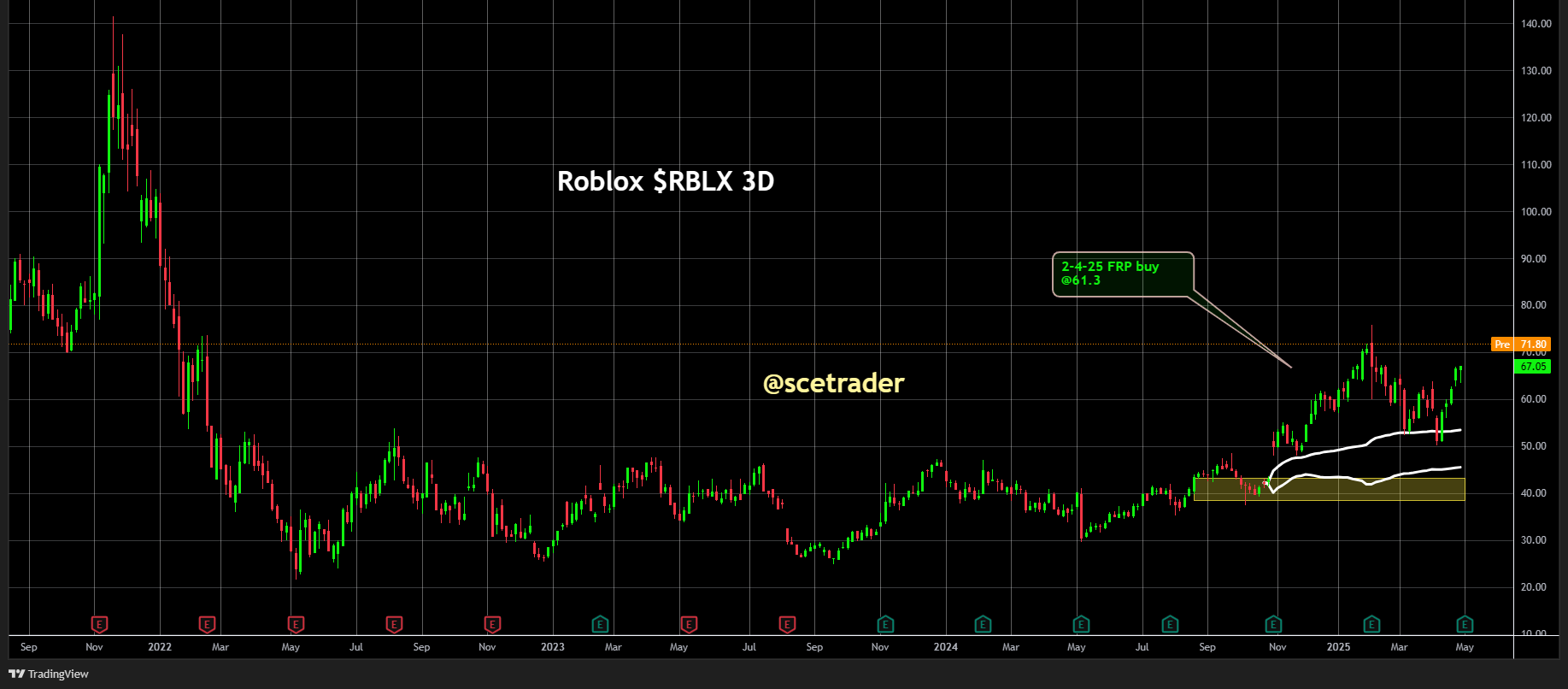Image resolution: width=1568 pixels, height=689 pixels.
Task: Select the earnings marker just before Nov 2024
Action: (1273, 624)
